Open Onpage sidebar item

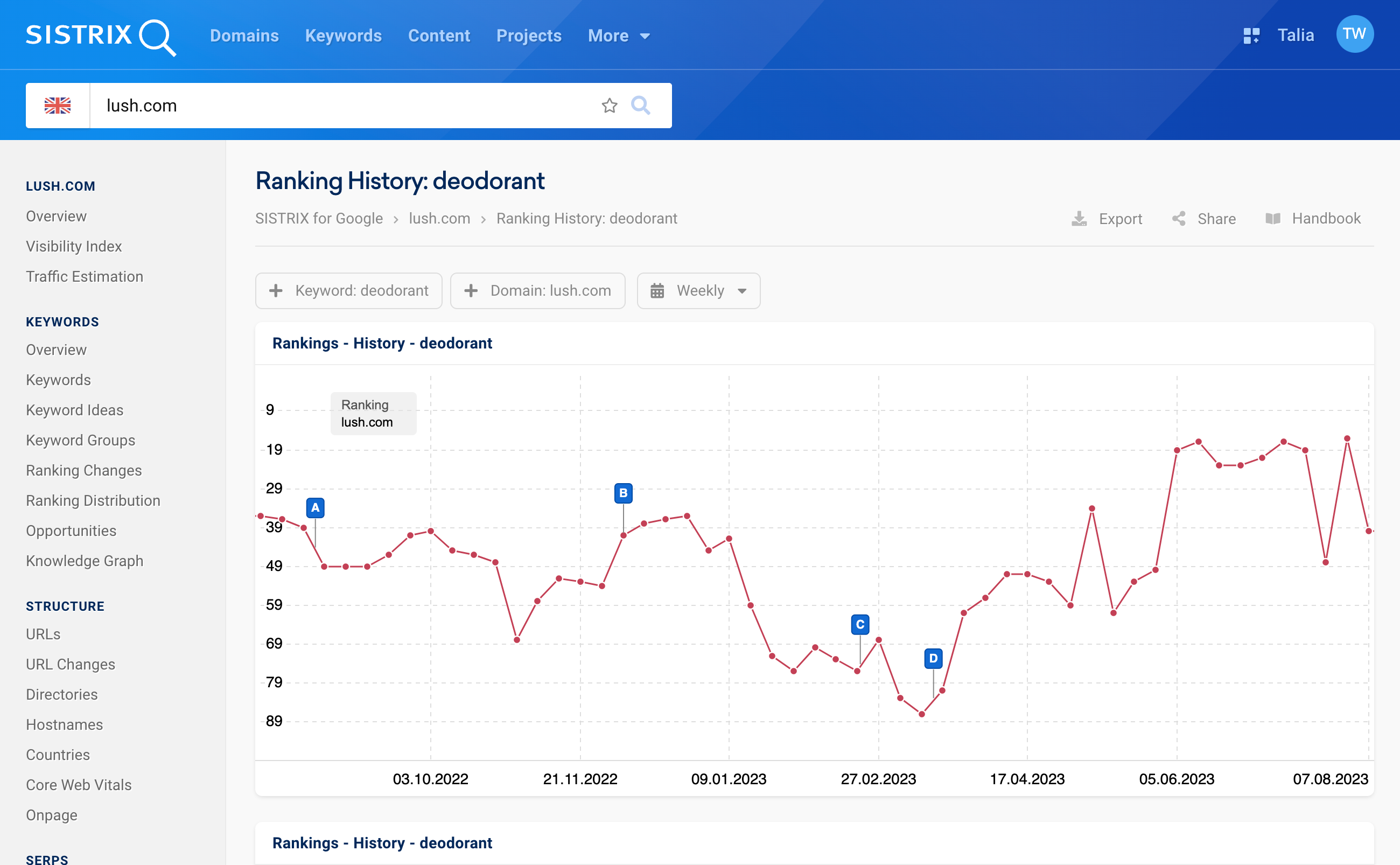(x=52, y=815)
